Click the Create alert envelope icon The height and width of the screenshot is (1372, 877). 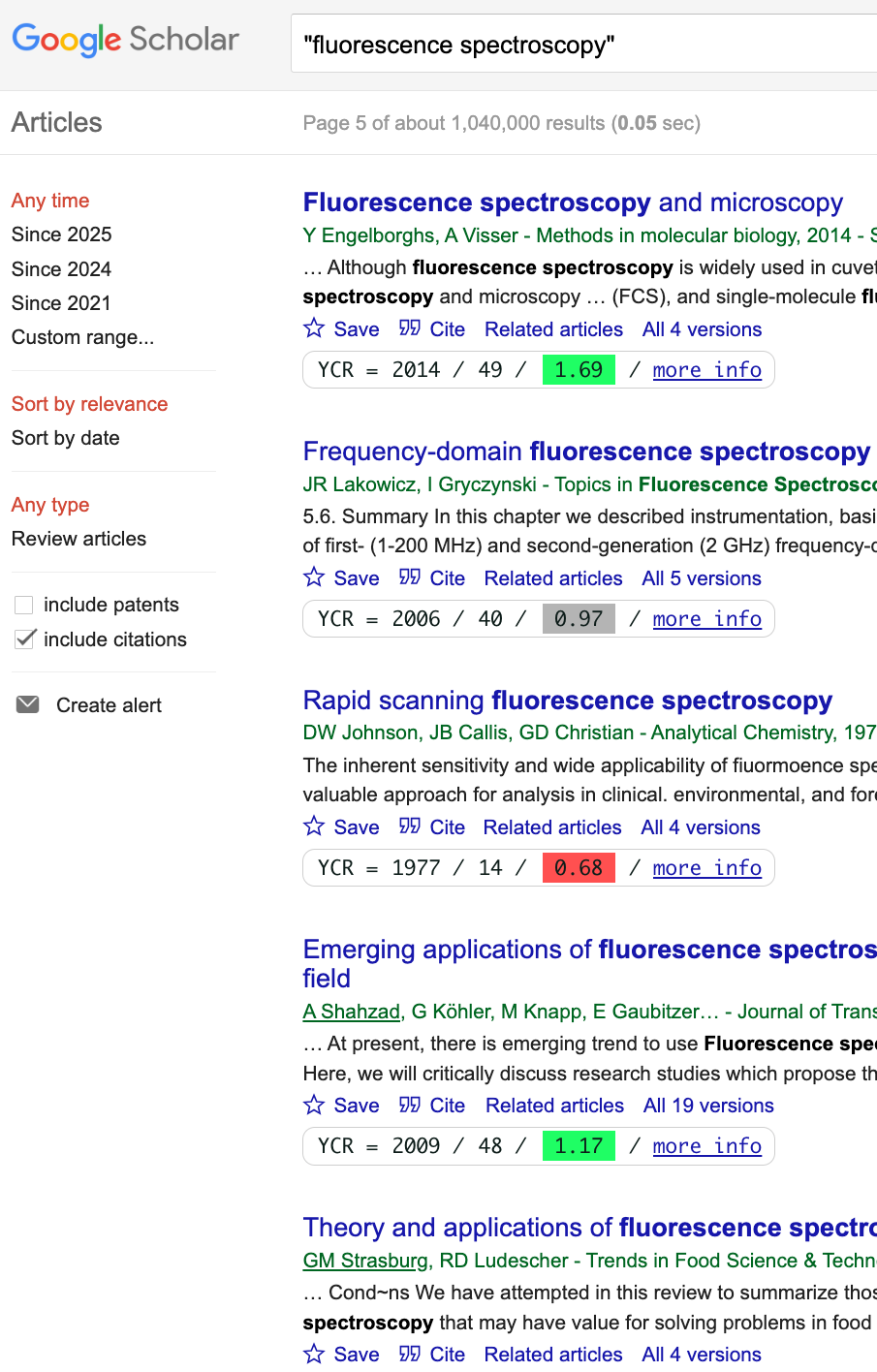point(28,704)
